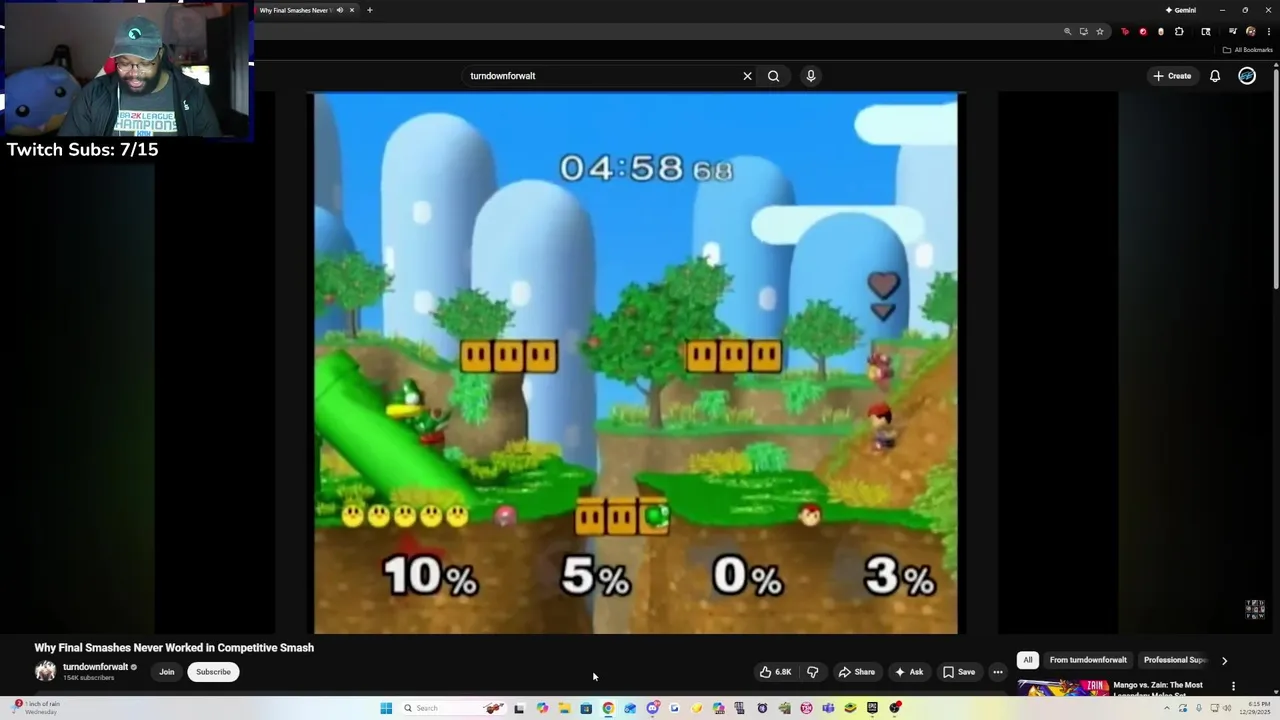Open Epic Games launcher from taskbar

(872, 708)
